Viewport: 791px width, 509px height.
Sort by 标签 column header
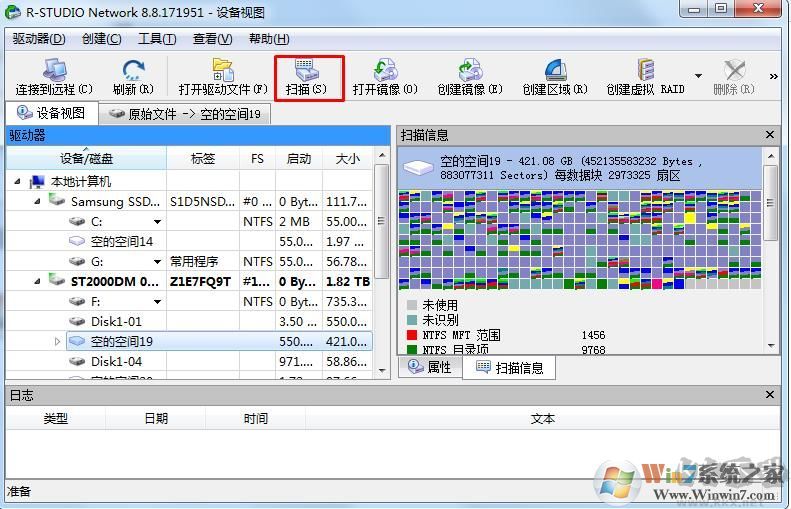[203, 158]
